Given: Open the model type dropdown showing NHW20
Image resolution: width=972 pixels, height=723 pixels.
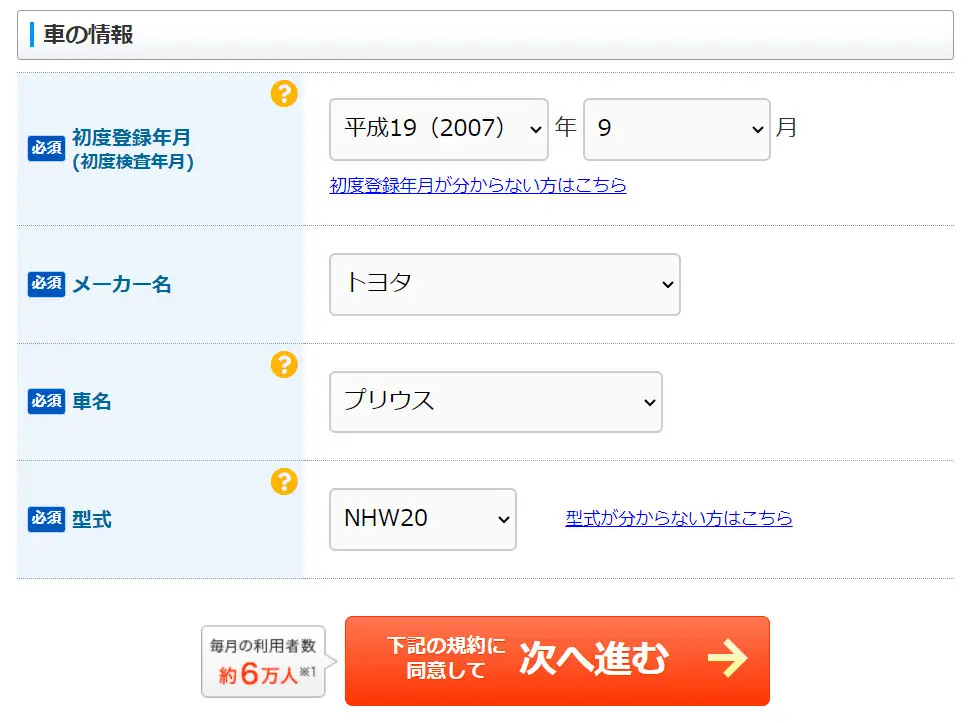Looking at the screenshot, I should (422, 519).
